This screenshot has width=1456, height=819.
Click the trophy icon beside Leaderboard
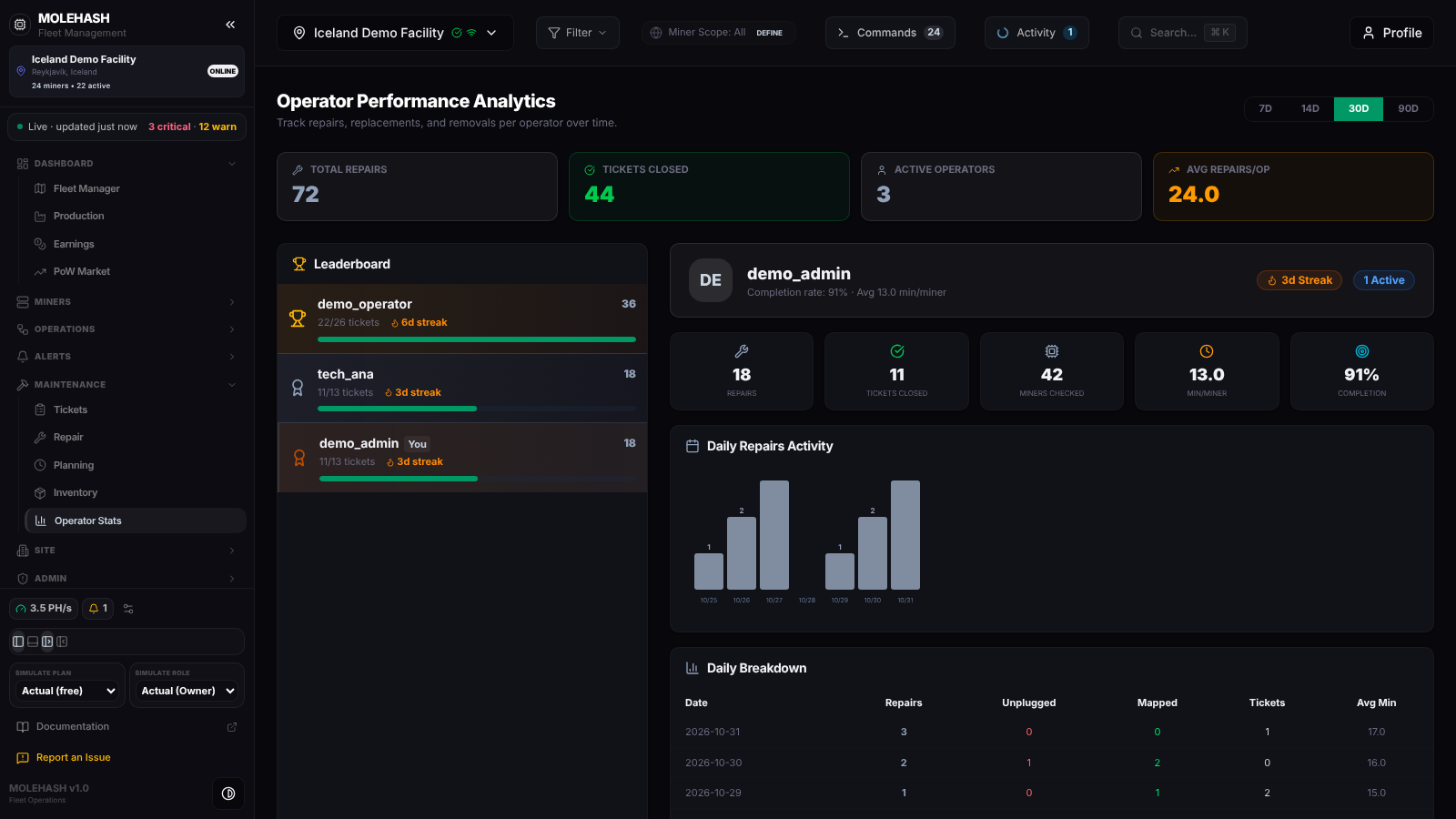point(298,264)
